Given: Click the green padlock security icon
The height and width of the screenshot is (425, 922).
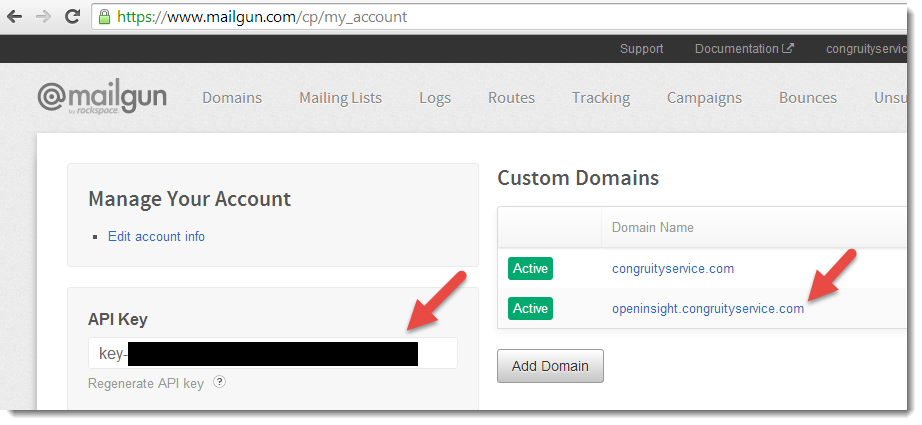Looking at the screenshot, I should coord(105,16).
